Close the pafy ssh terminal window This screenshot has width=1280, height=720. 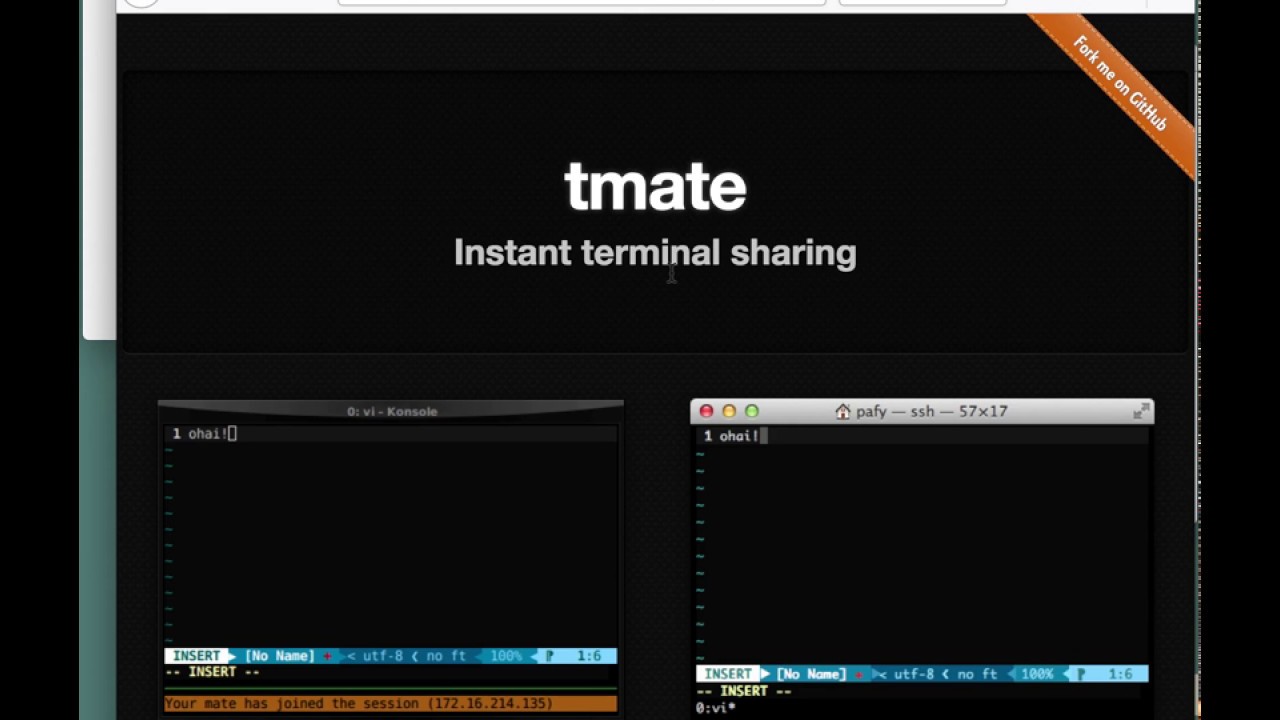pos(706,411)
